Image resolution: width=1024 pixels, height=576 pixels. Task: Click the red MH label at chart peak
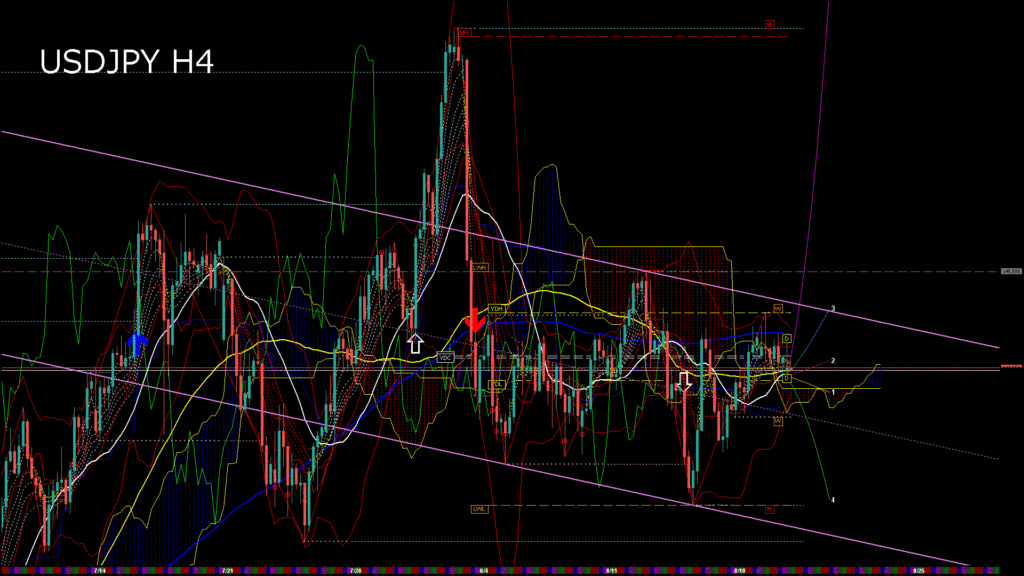463,32
